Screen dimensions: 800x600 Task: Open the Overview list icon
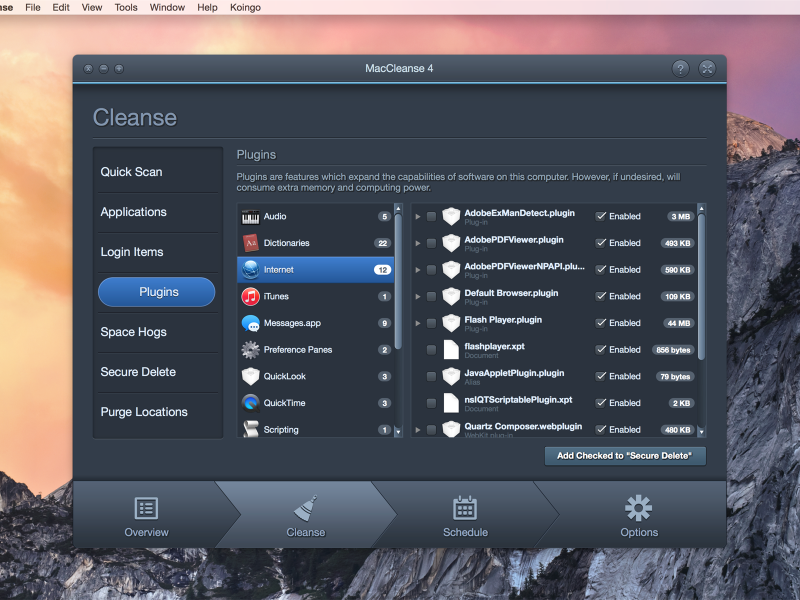coord(146,508)
